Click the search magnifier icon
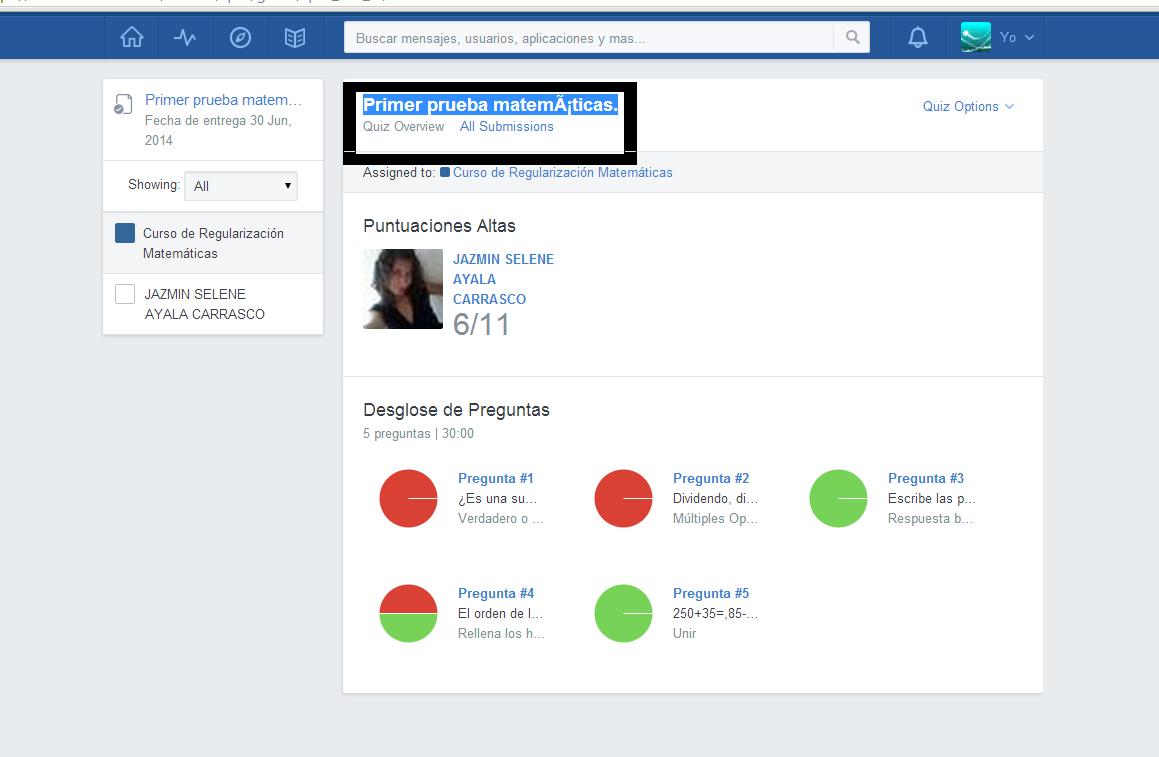The width and height of the screenshot is (1159, 757). [x=852, y=38]
